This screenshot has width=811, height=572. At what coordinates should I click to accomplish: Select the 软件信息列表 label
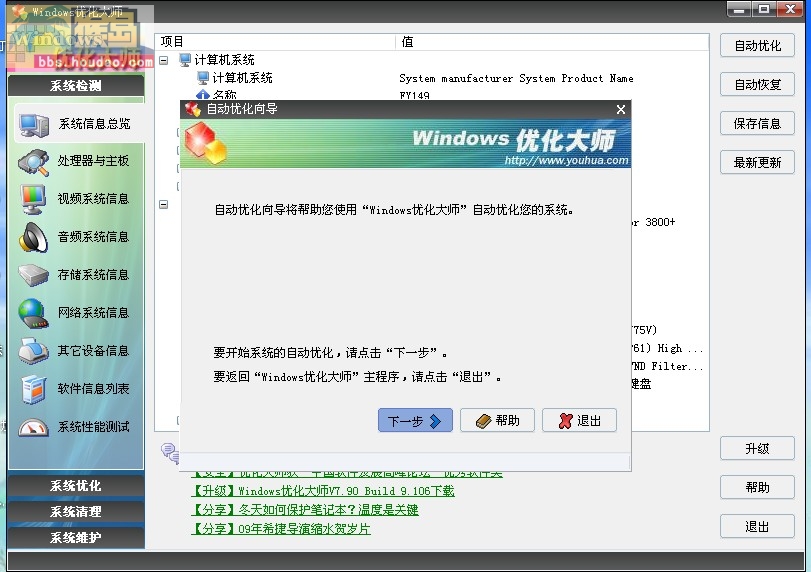94,389
